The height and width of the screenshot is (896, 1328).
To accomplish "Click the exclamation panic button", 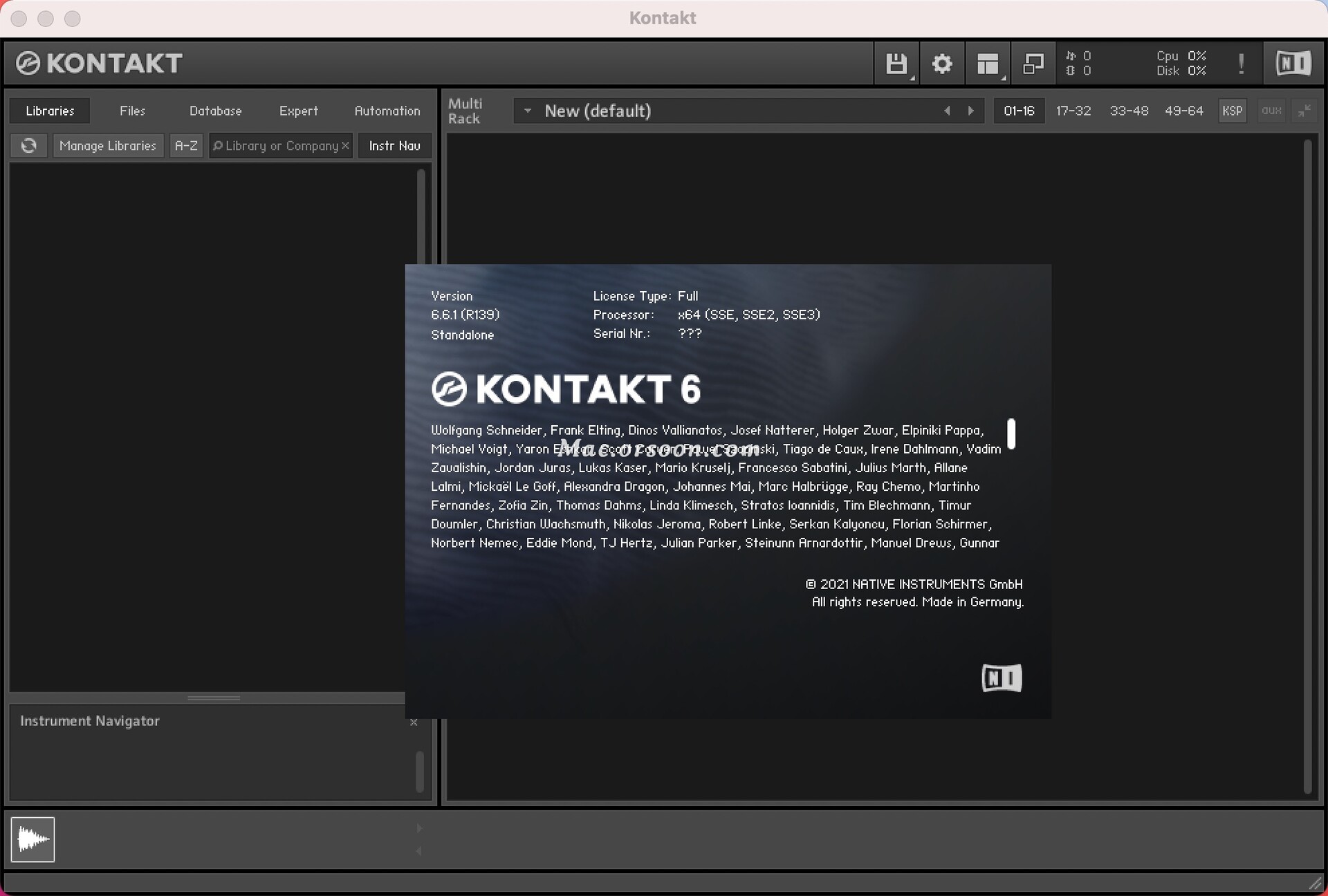I will tap(1242, 64).
